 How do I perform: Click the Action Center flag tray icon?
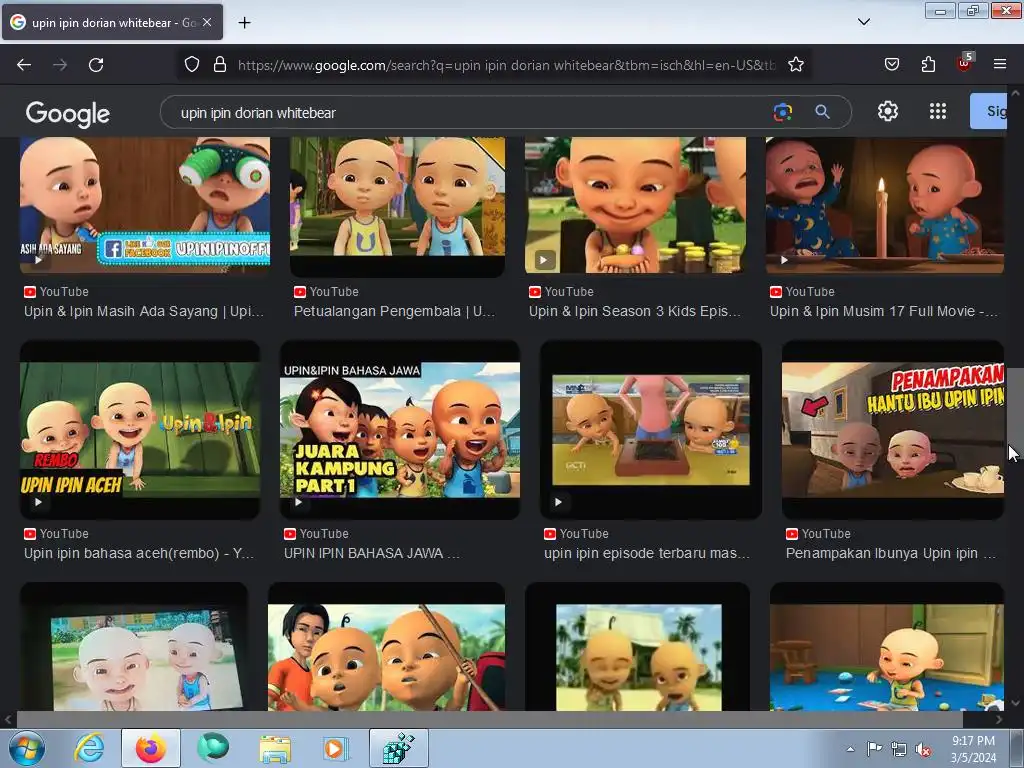tap(874, 749)
